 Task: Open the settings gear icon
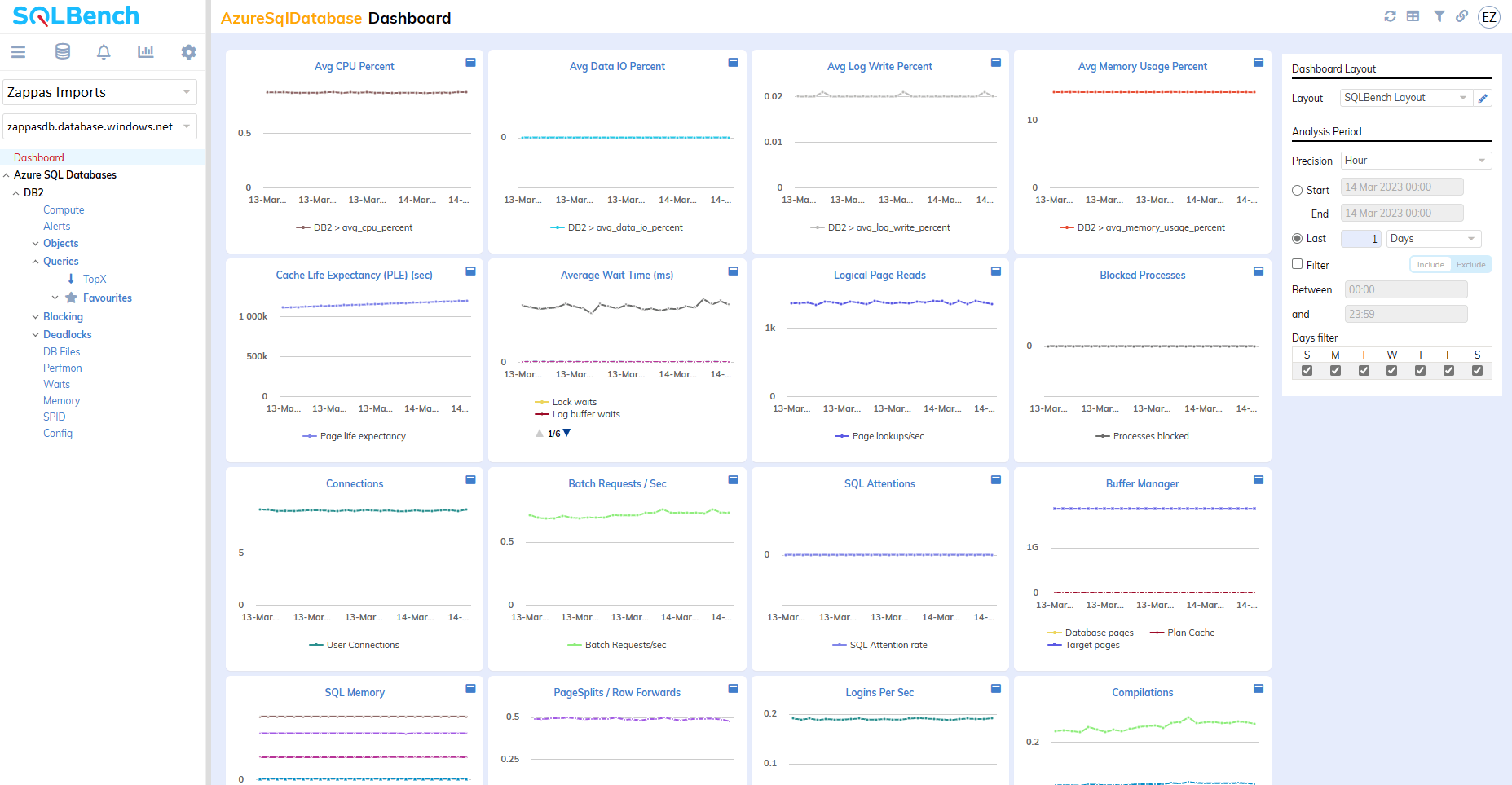[188, 52]
